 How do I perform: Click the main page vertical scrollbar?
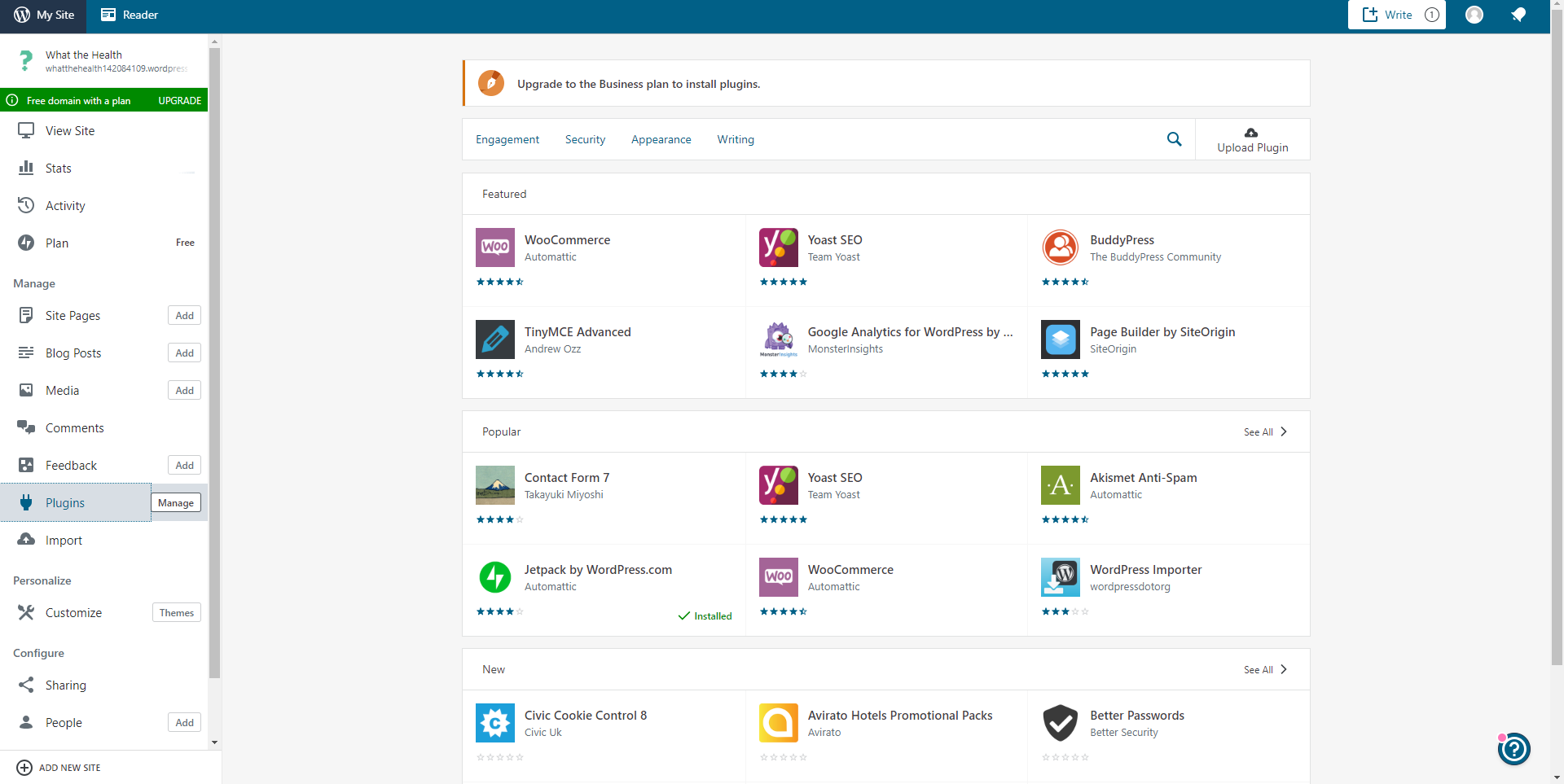point(1557,338)
